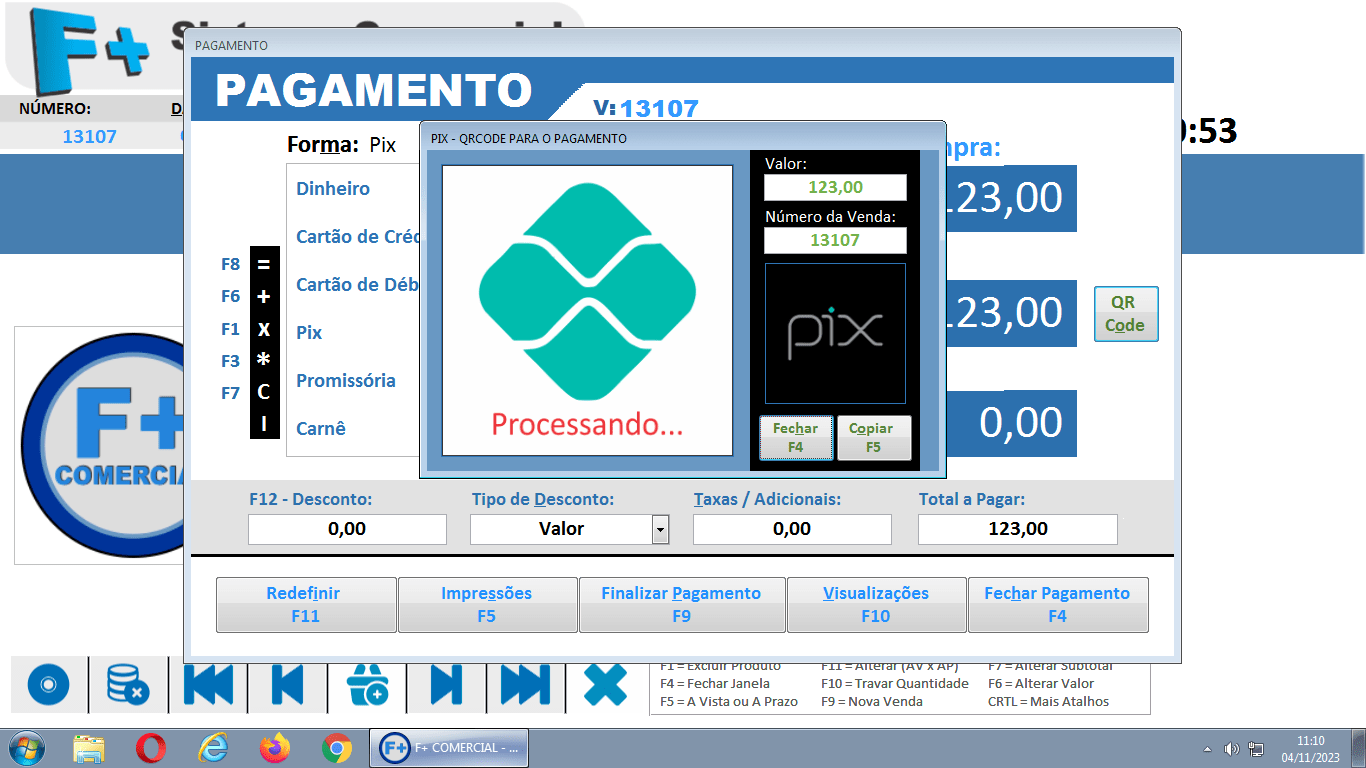1366x768 pixels.
Task: Show hidden tray icons arrow
Action: tap(1207, 749)
